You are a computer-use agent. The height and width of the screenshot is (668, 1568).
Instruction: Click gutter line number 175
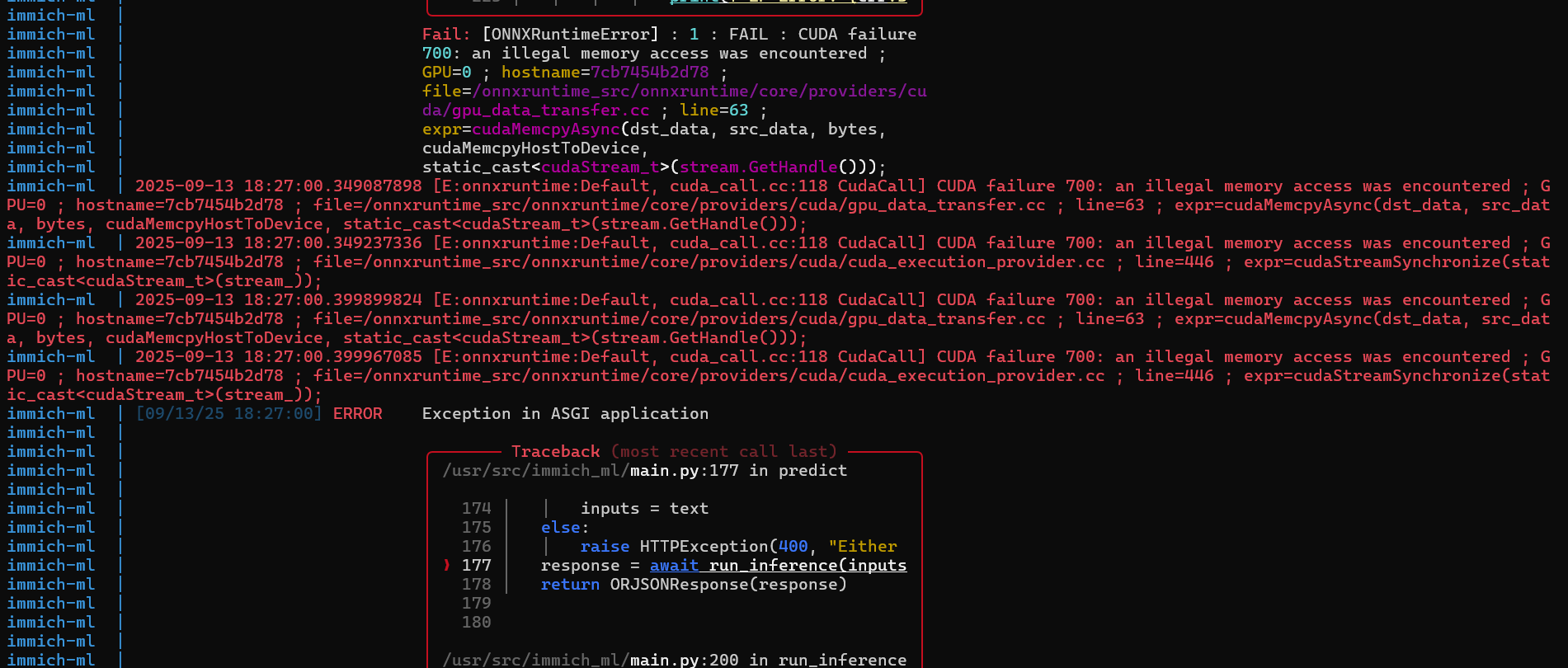coord(476,527)
